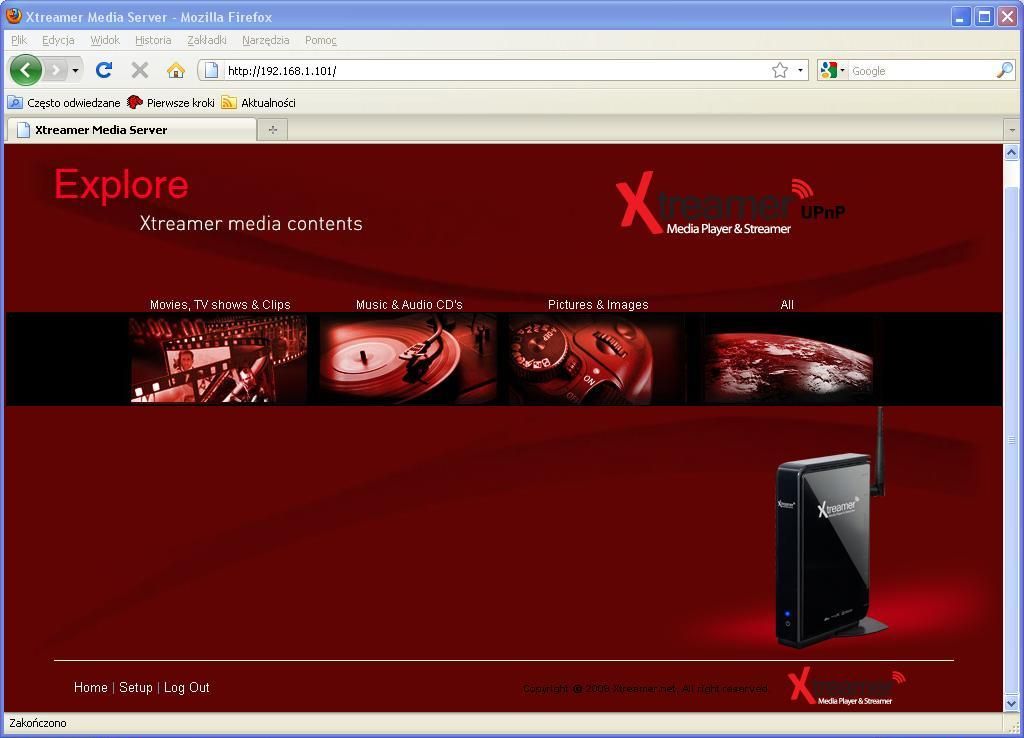Viewport: 1024px width, 738px height.
Task: Open the Widok menu
Action: point(105,40)
